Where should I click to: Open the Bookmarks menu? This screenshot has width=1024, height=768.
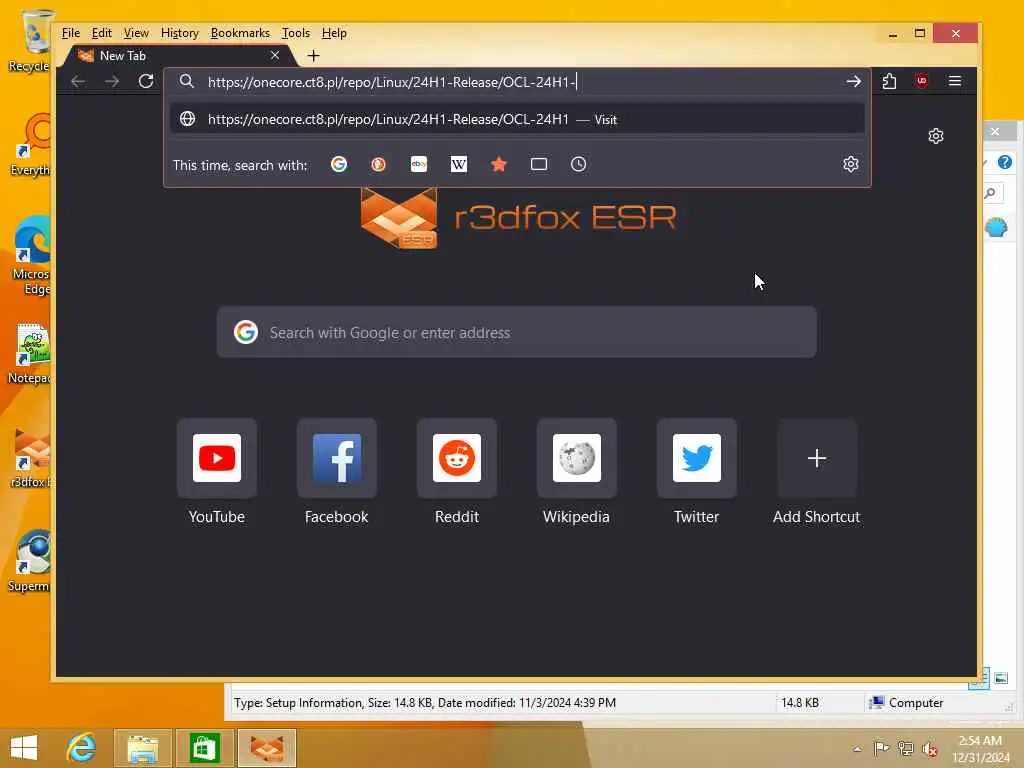[x=240, y=33]
